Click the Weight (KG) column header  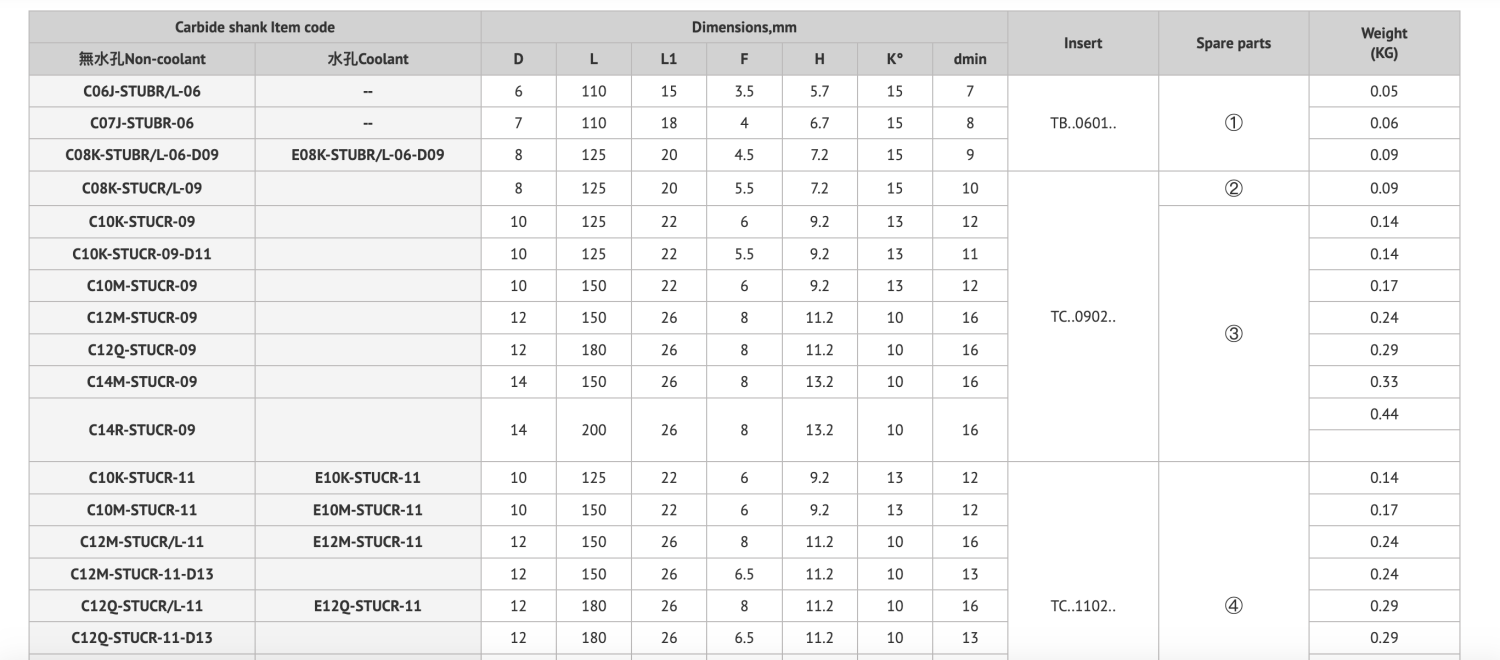[1384, 43]
